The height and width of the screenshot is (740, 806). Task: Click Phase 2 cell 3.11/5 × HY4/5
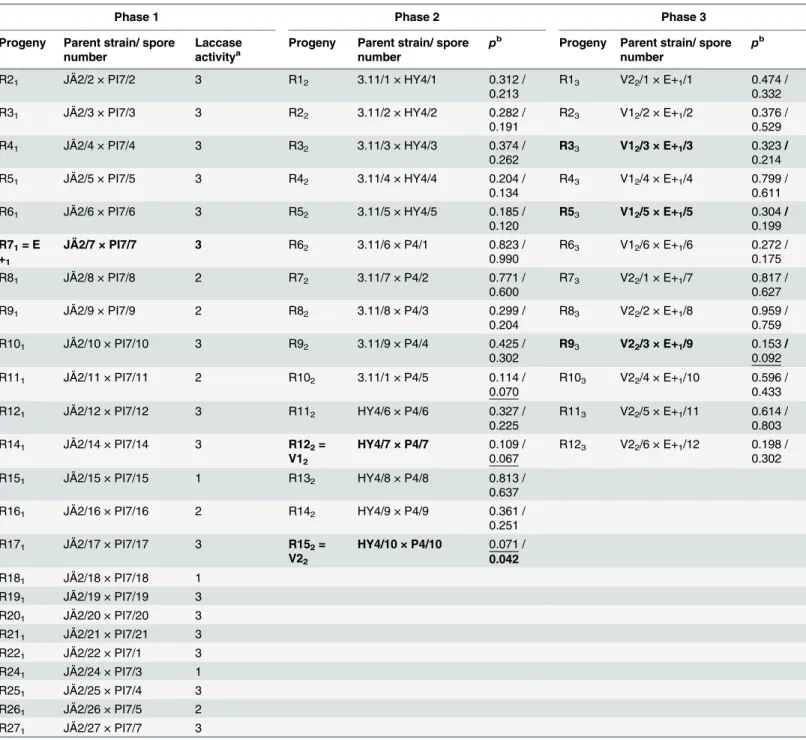coord(397,212)
